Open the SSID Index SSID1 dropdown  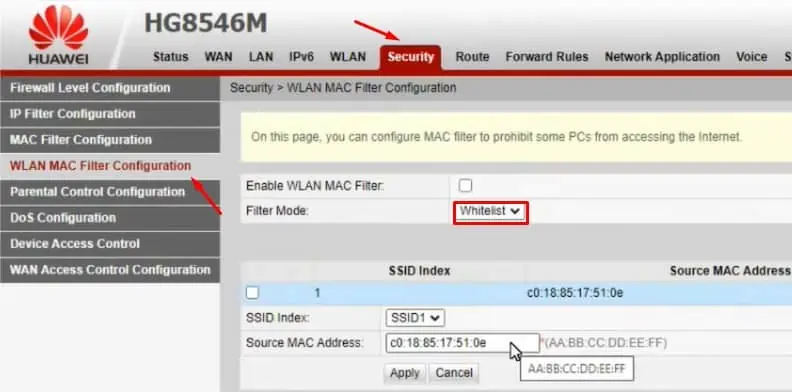pyautogui.click(x=415, y=318)
